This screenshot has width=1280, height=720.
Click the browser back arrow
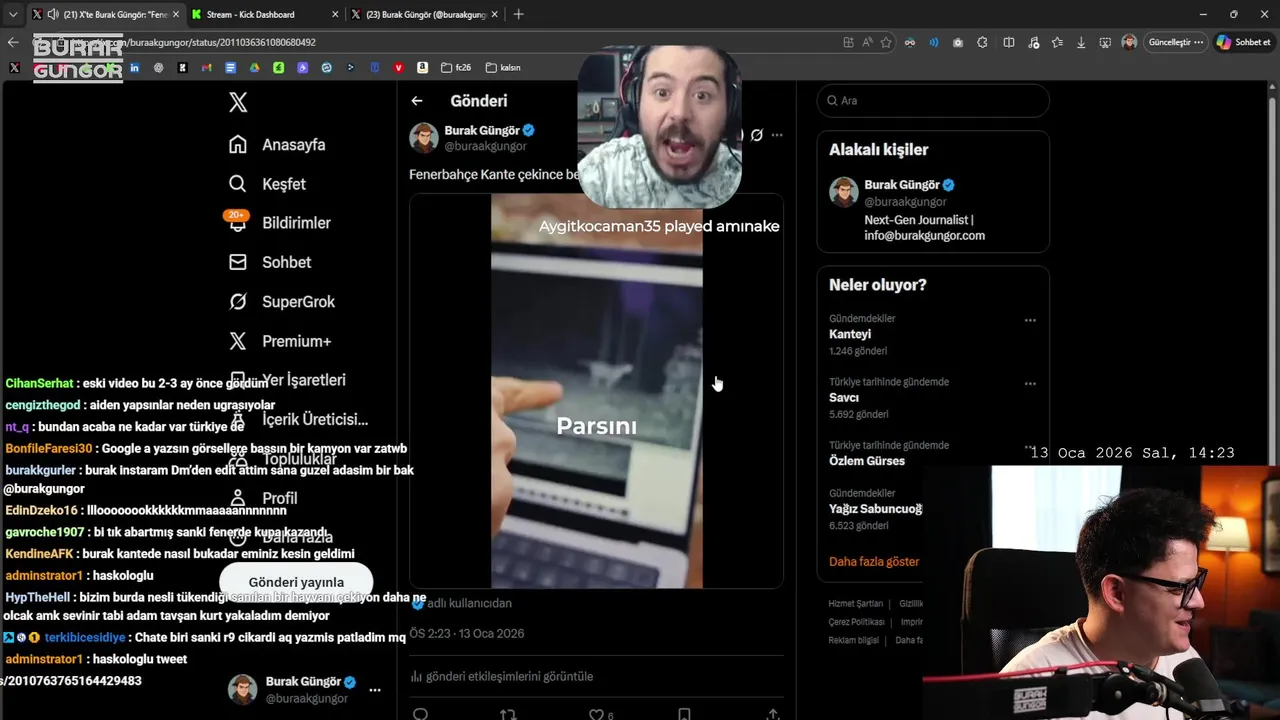click(x=13, y=43)
